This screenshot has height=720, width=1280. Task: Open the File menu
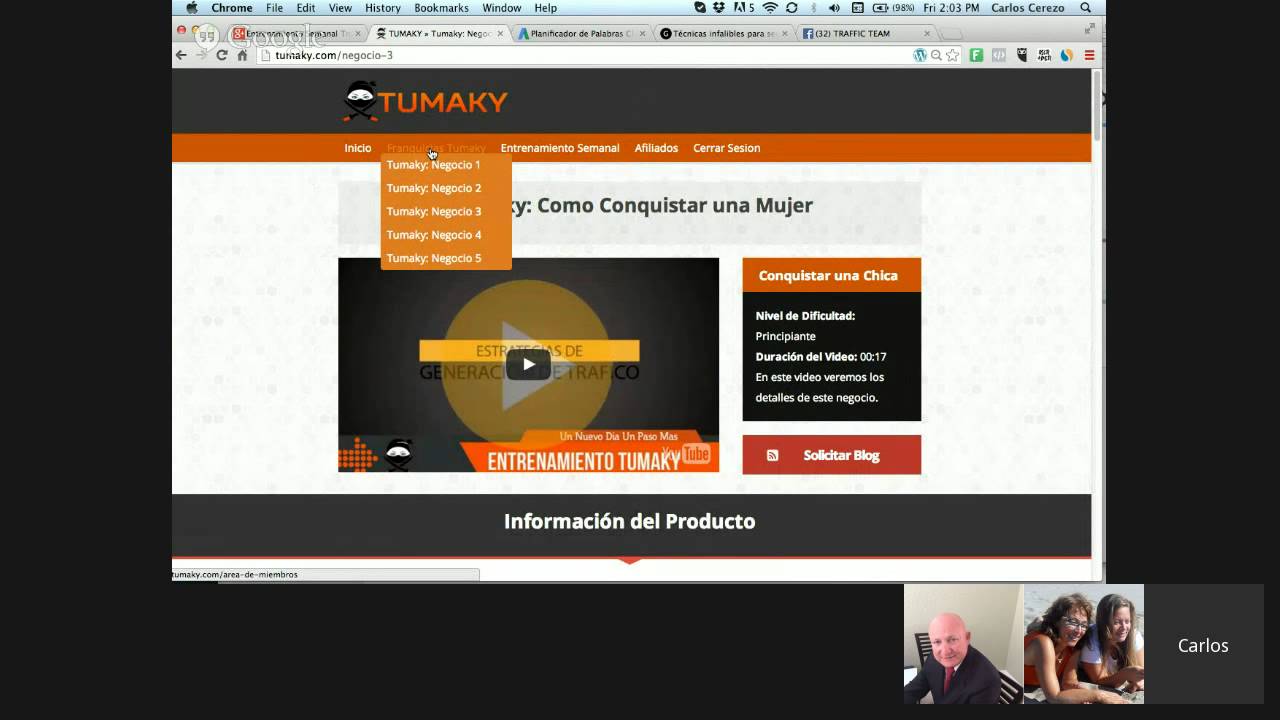pos(274,7)
